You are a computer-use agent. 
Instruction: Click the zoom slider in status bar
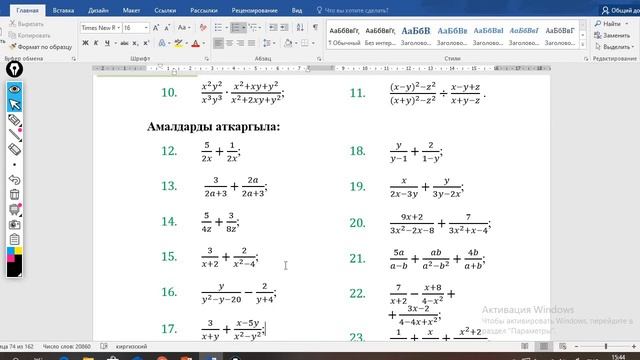606,346
